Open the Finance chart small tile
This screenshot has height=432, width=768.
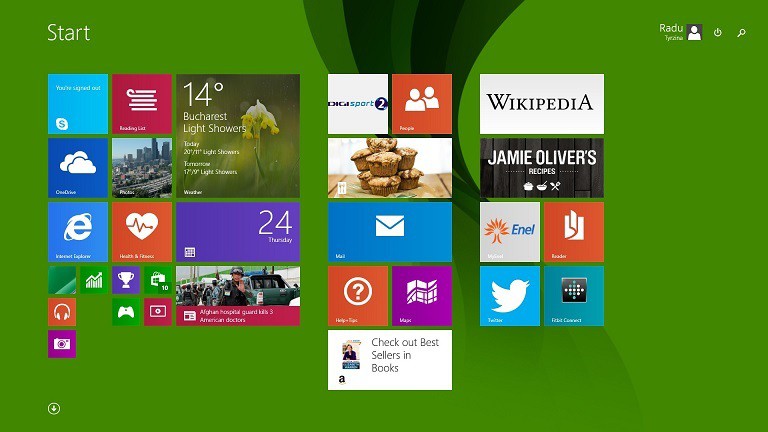[x=94, y=280]
